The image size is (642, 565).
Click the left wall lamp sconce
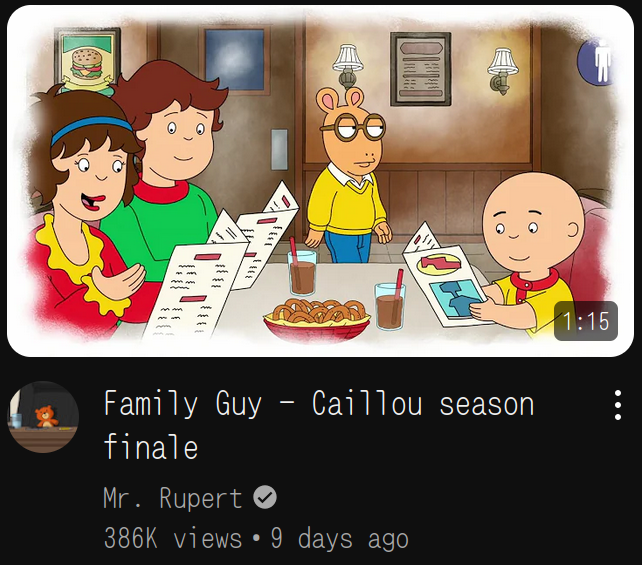[347, 64]
